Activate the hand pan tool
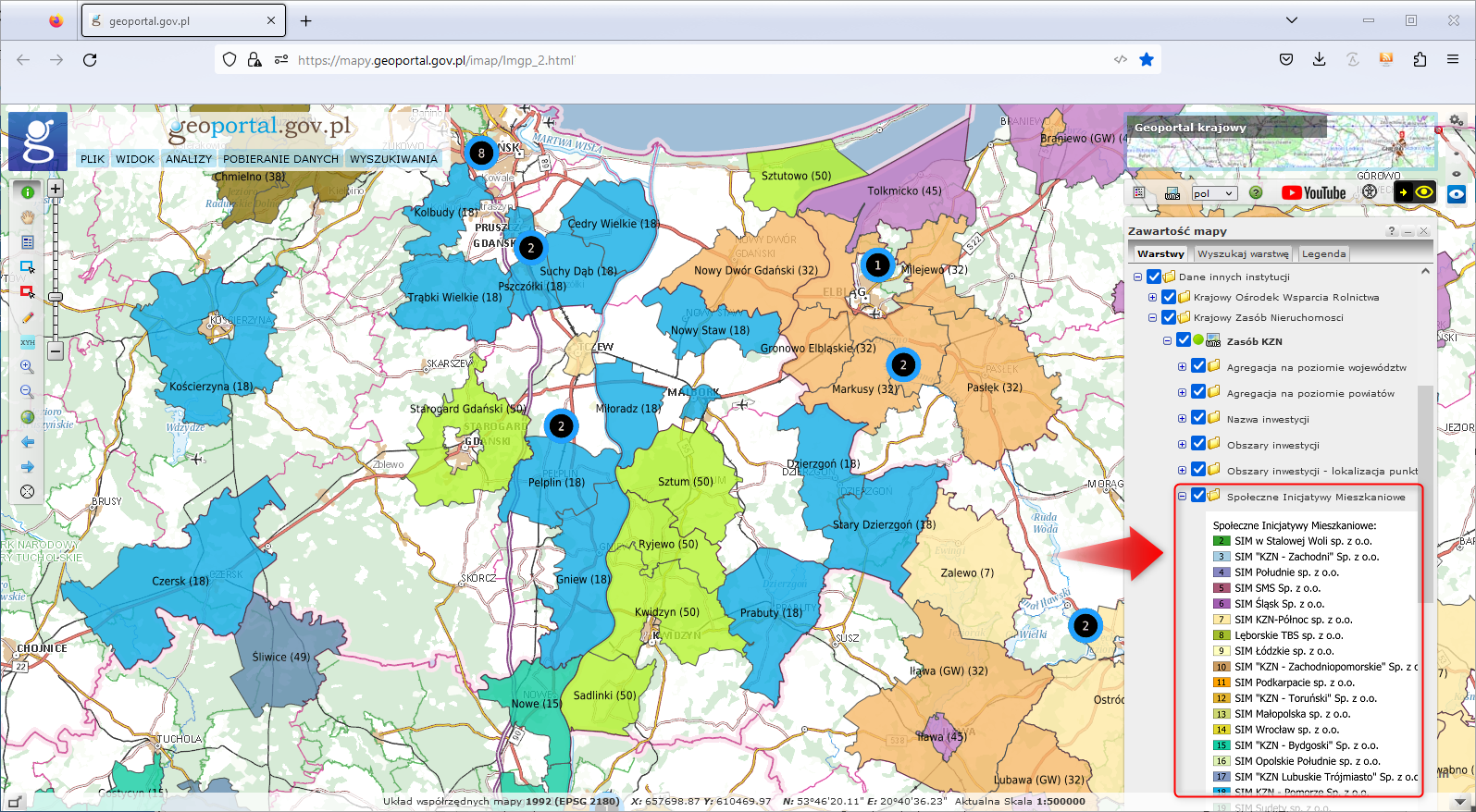This screenshot has width=1476, height=812. [x=28, y=217]
